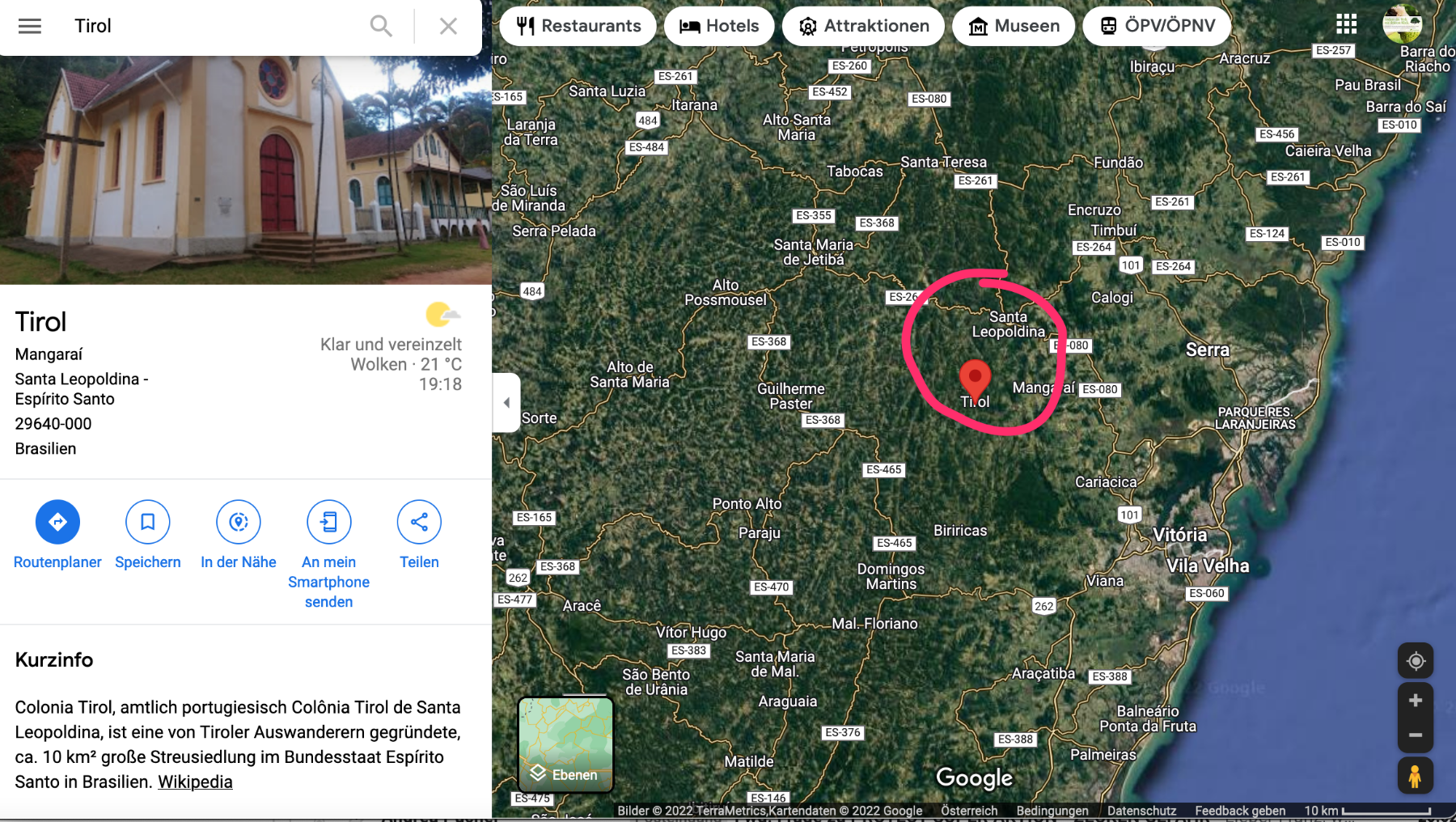1456x822 pixels.
Task: Show Museen on map
Action: [1014, 26]
